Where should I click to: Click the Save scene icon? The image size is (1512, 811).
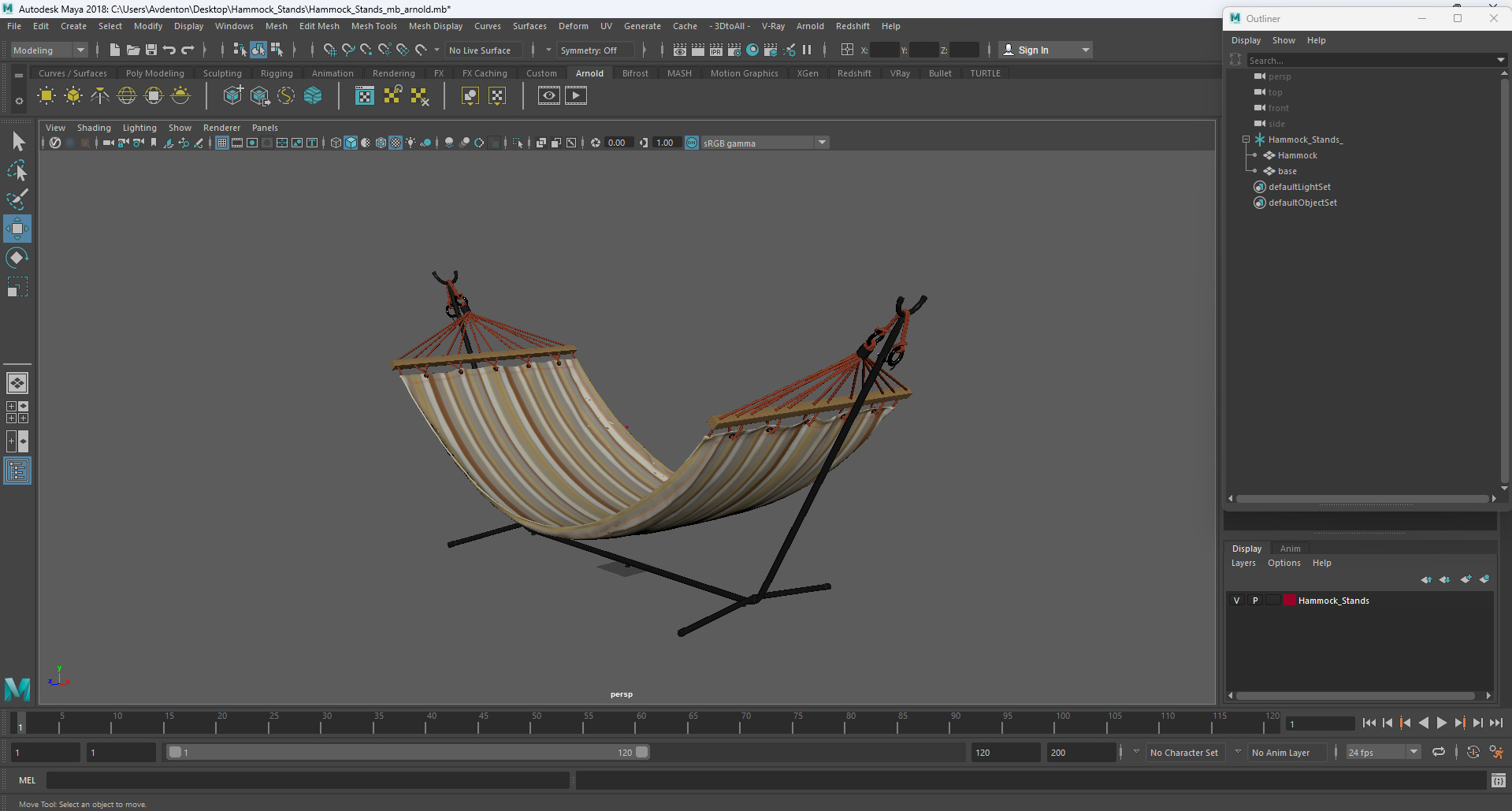[151, 50]
